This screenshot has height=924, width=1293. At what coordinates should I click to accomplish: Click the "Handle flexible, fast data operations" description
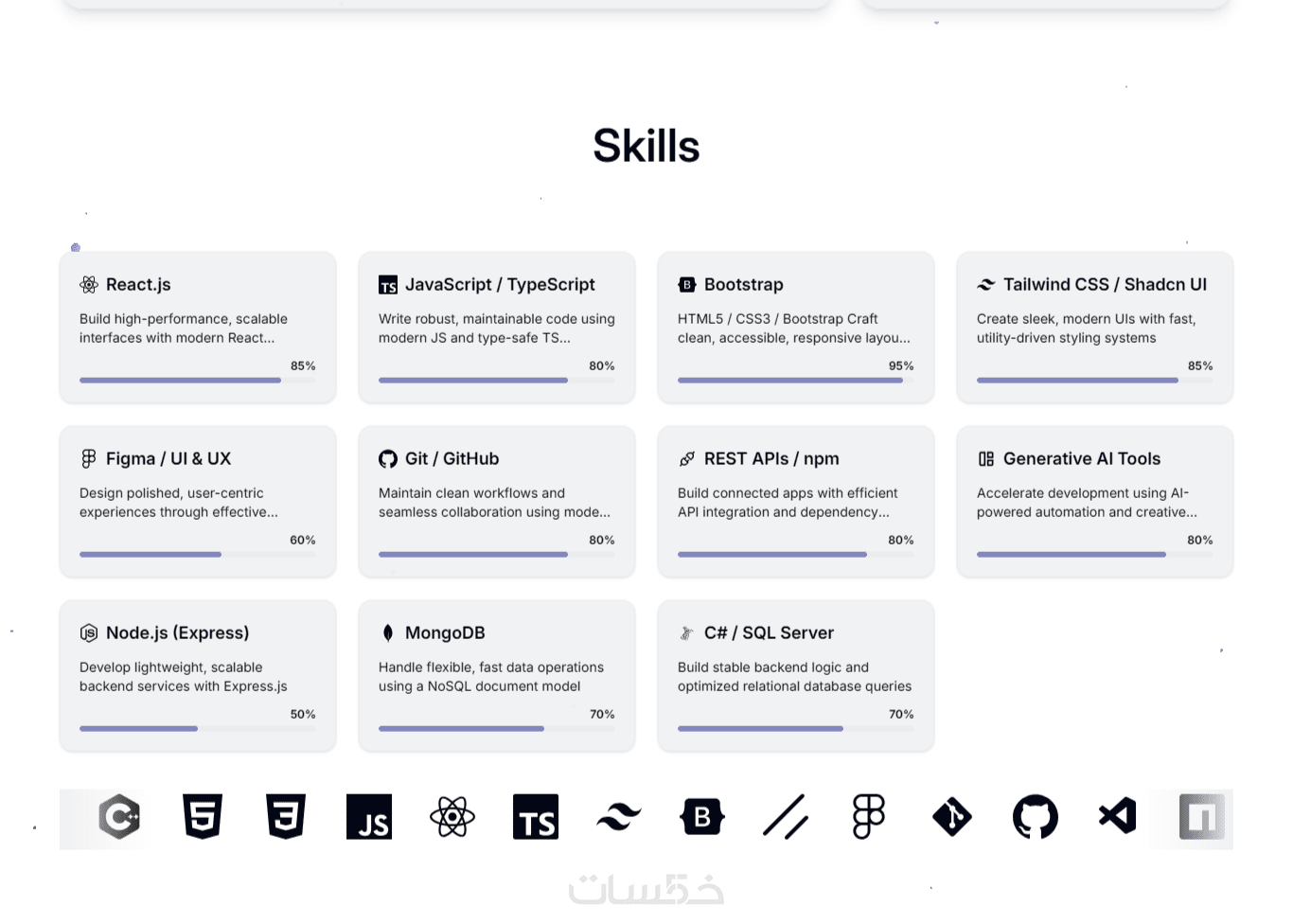(x=491, y=677)
